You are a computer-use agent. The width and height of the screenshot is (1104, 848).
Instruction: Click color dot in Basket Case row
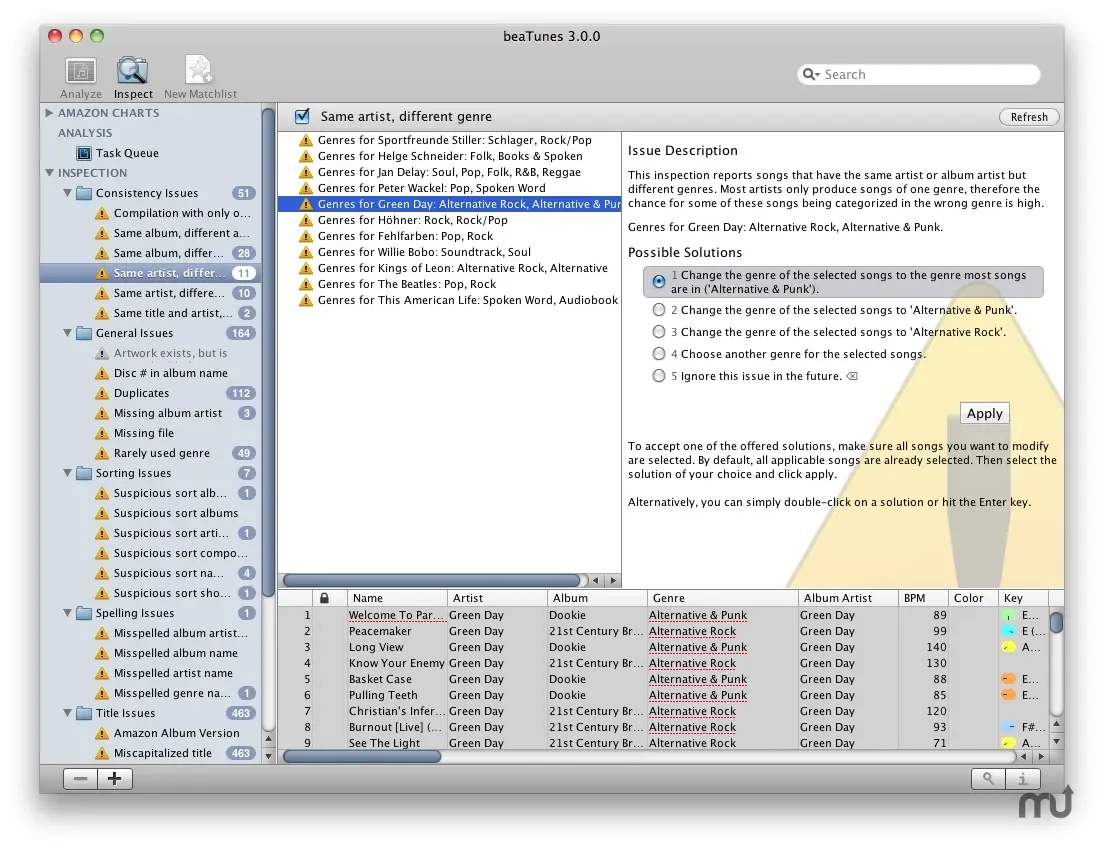1008,679
